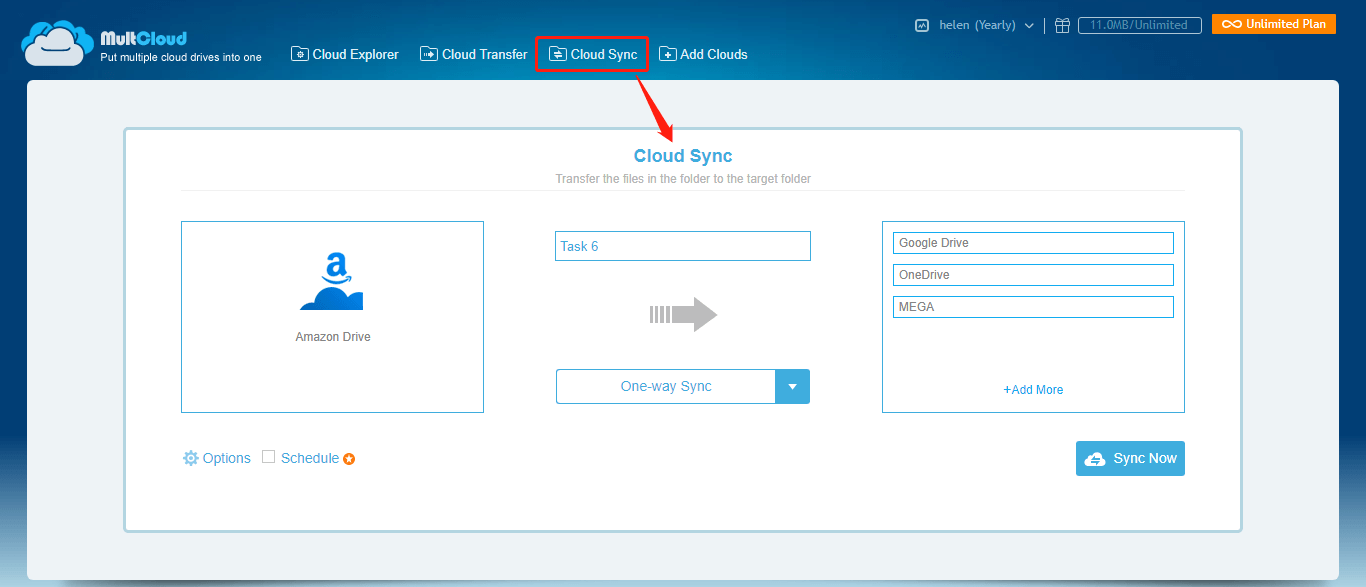
Task: Click the orange Unlimited Plan button
Action: [1274, 24]
